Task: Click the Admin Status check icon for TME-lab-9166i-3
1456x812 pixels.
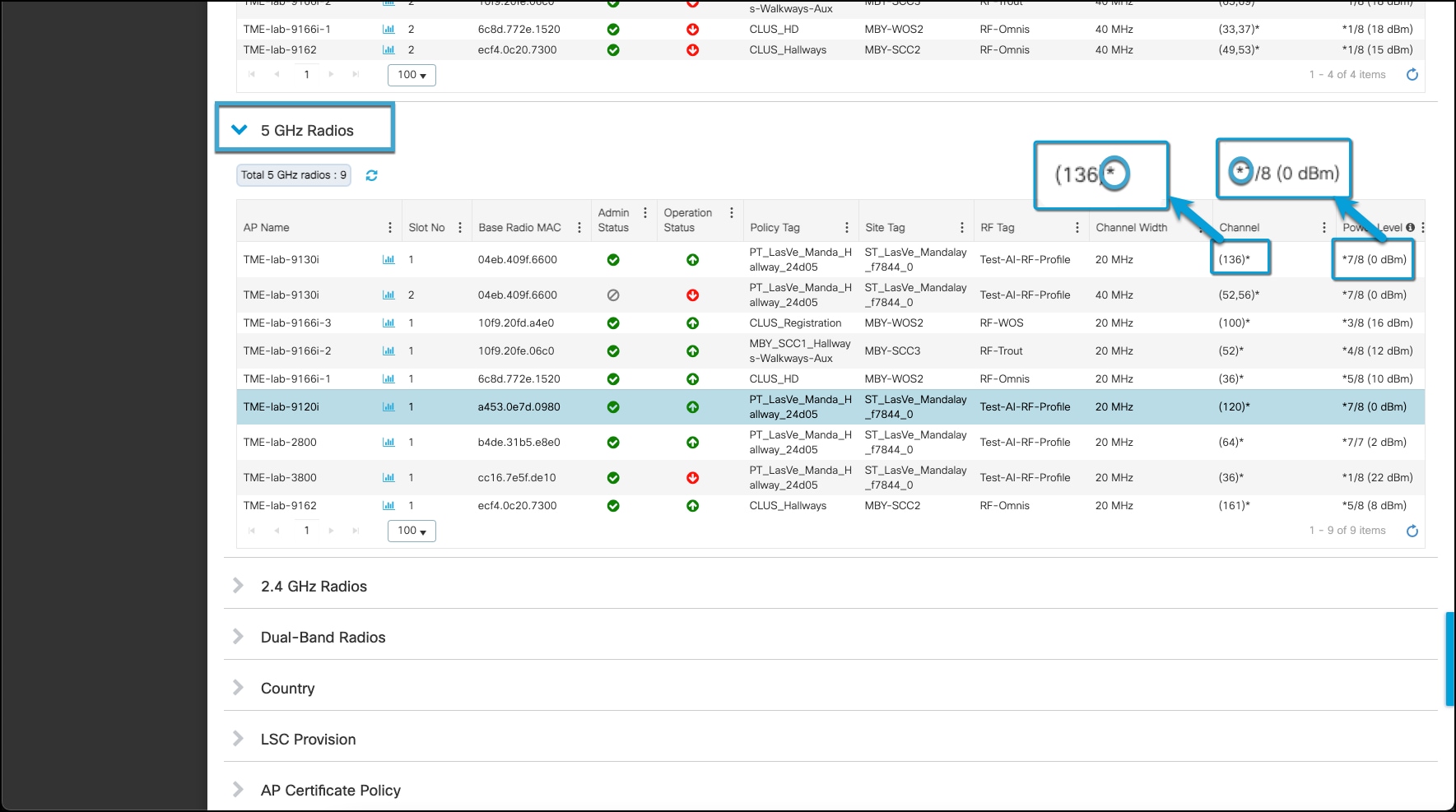Action: [x=613, y=322]
